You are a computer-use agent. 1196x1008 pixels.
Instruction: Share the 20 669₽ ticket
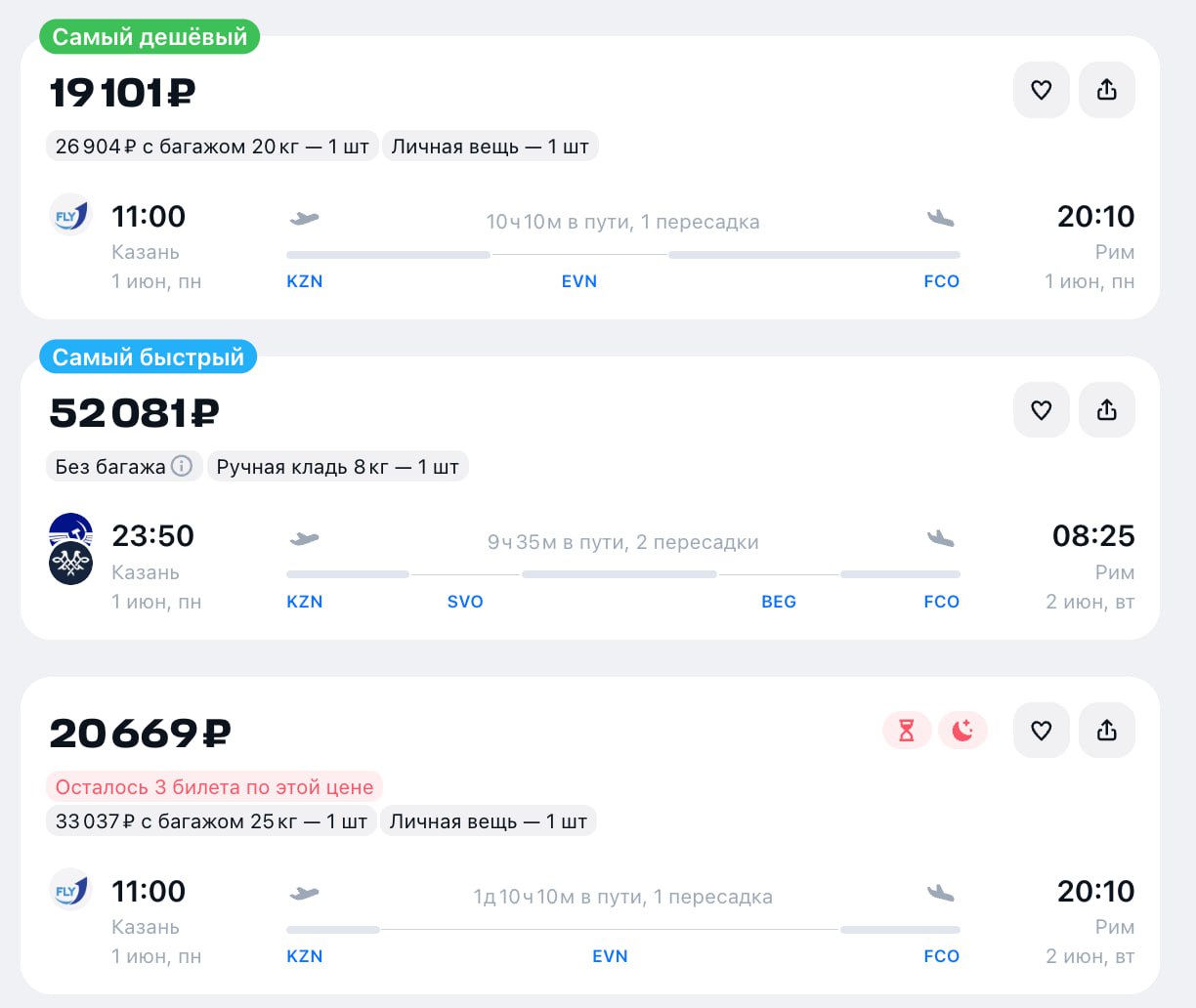click(1106, 731)
